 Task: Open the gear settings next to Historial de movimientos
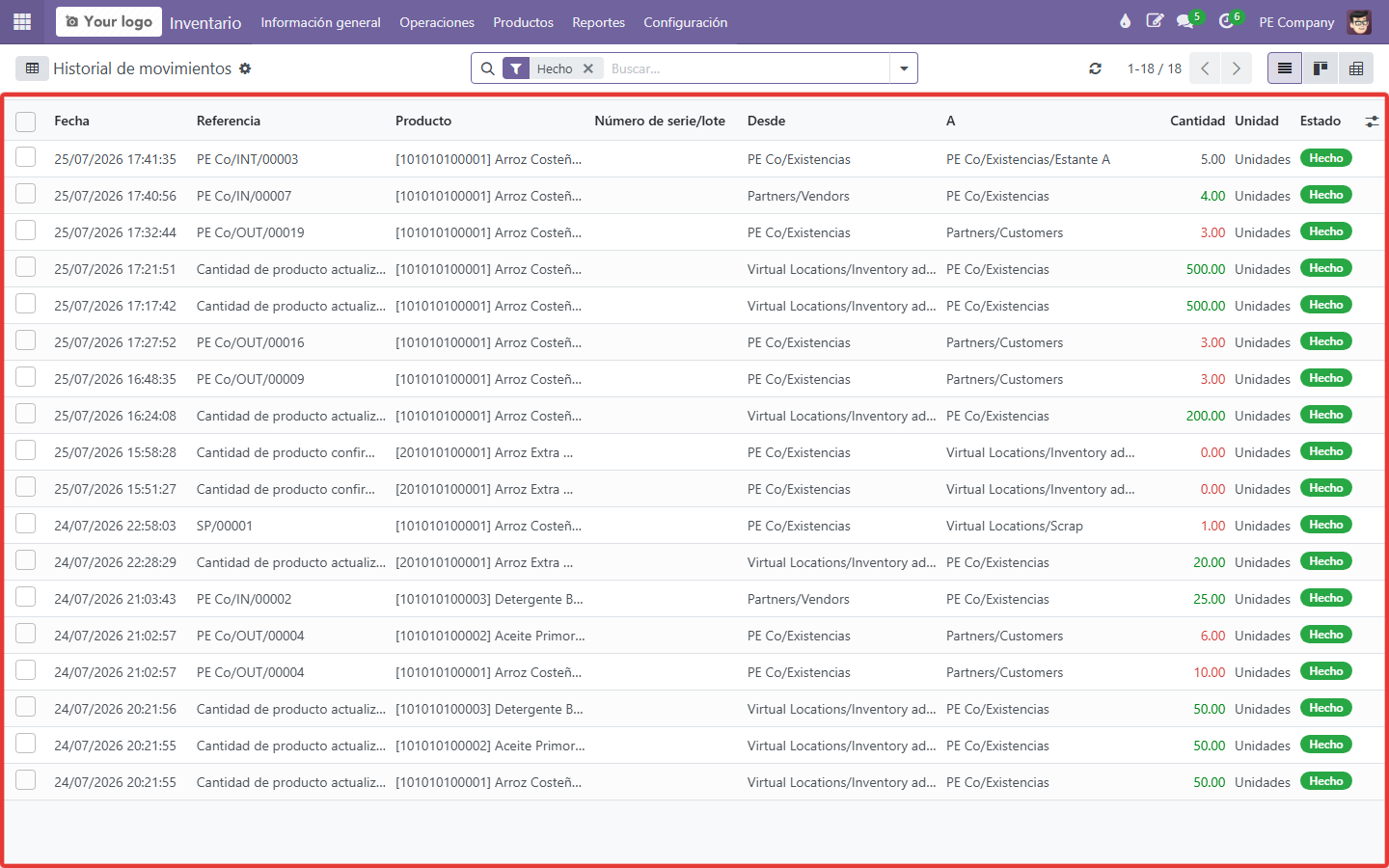[x=245, y=68]
